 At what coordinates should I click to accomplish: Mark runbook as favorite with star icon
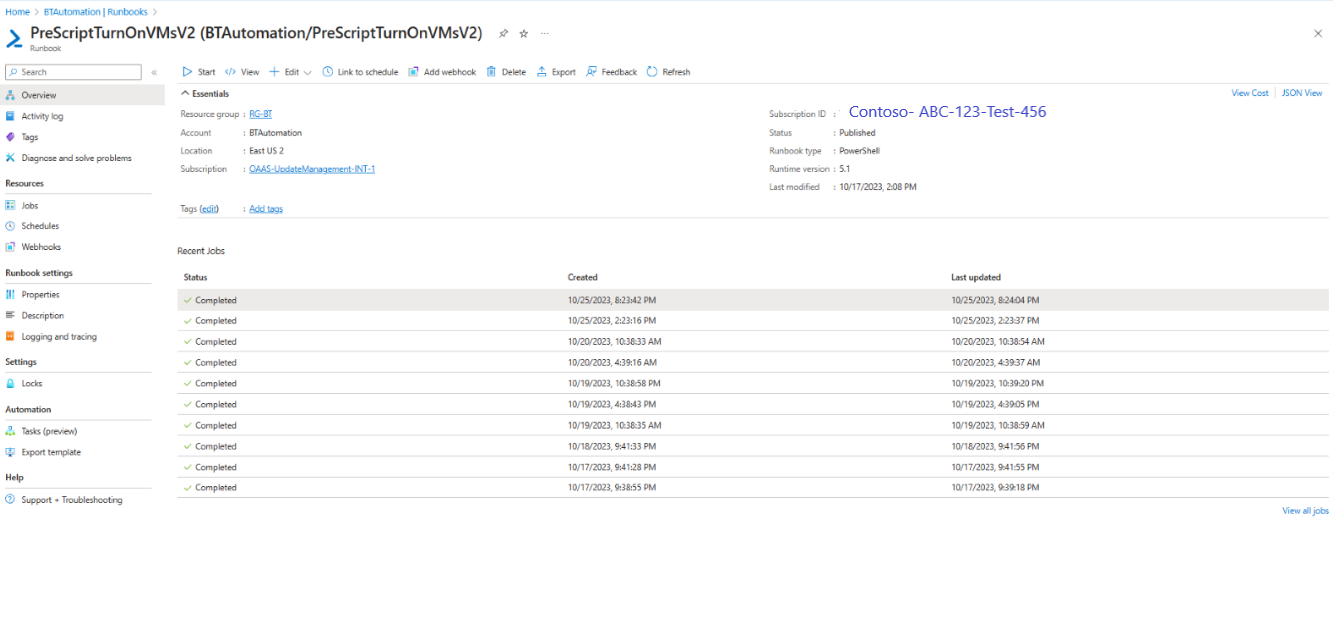[524, 33]
